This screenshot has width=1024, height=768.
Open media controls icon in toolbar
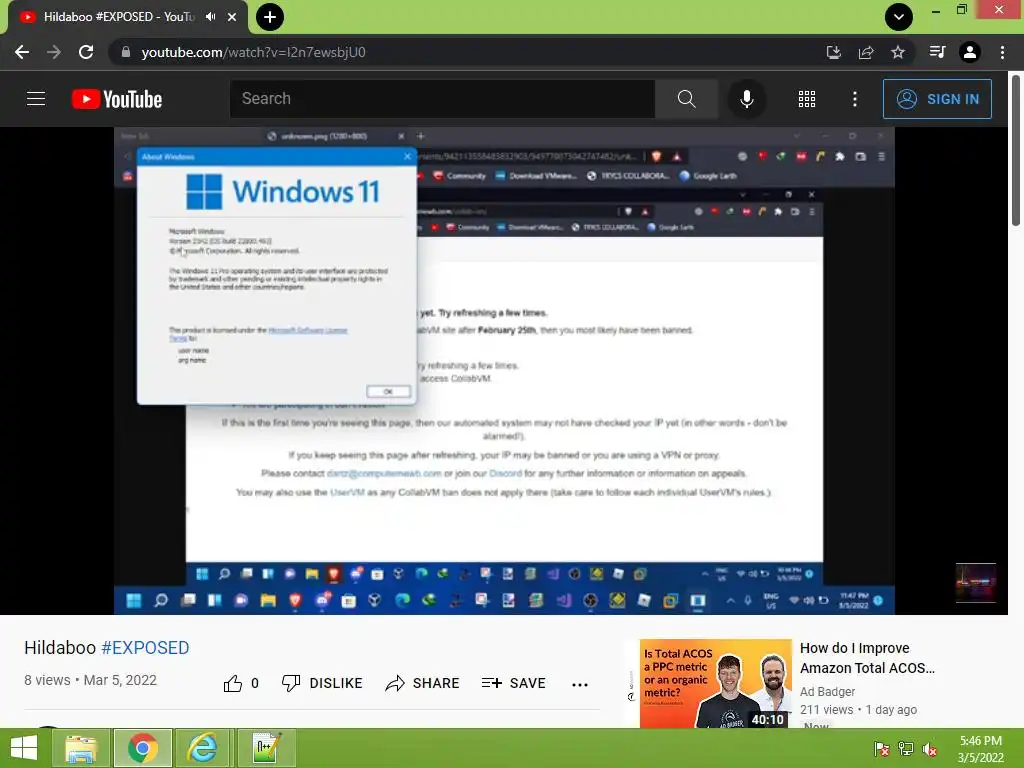(937, 52)
